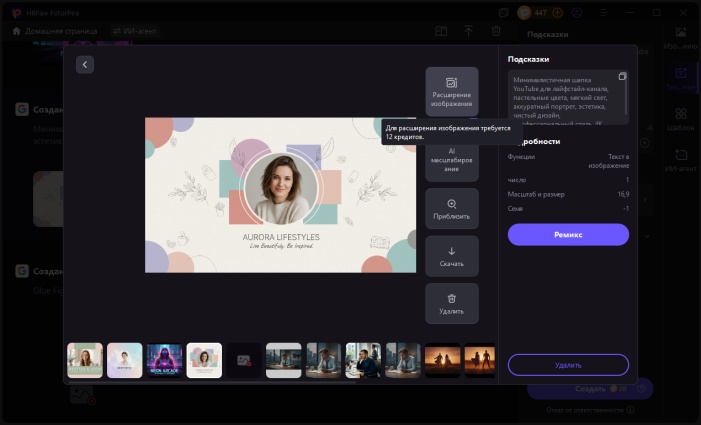This screenshot has height=425, width=701.
Task: Select the first thumbnail in the filmstrip
Action: [x=85, y=360]
